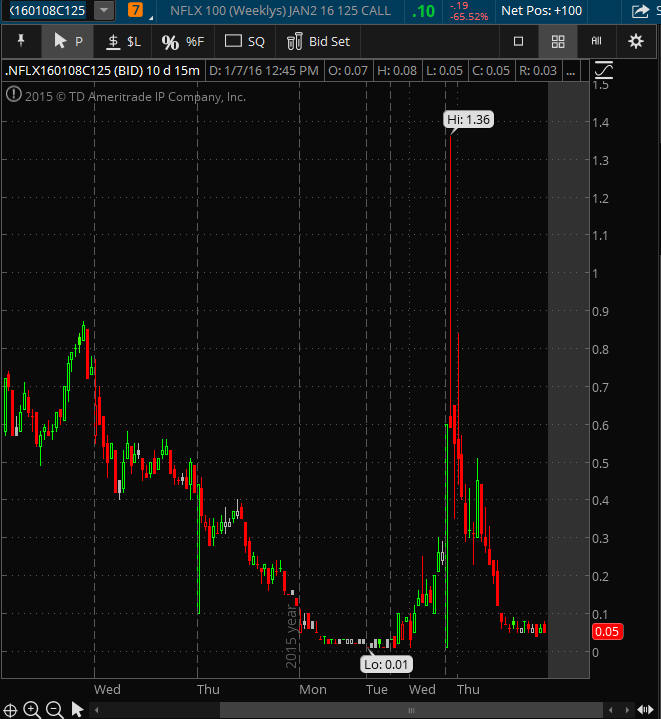Click the Lo: 0.01 price bubble
The height and width of the screenshot is (719, 661).
coord(386,664)
